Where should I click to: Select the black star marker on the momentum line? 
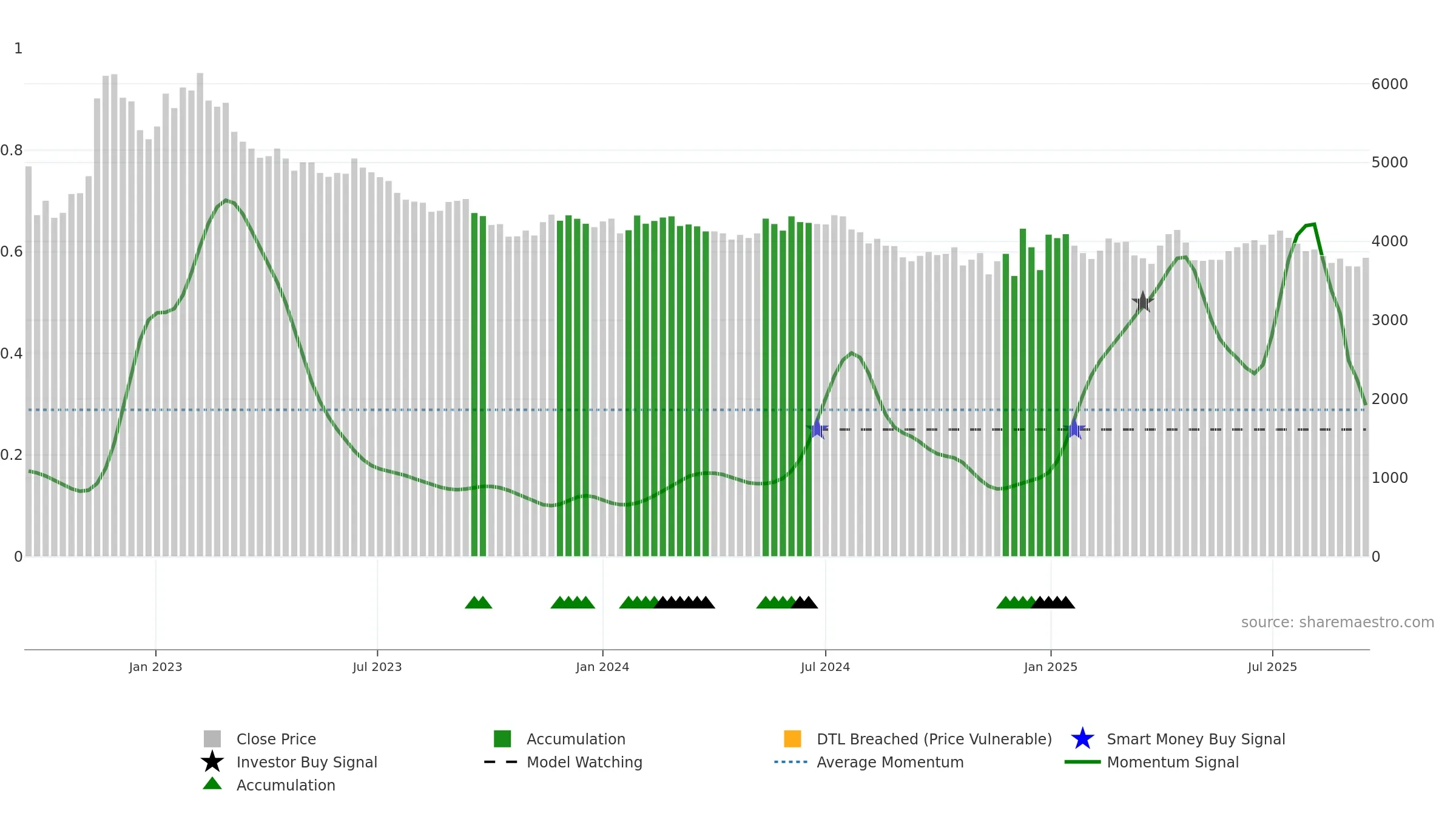[x=1142, y=302]
